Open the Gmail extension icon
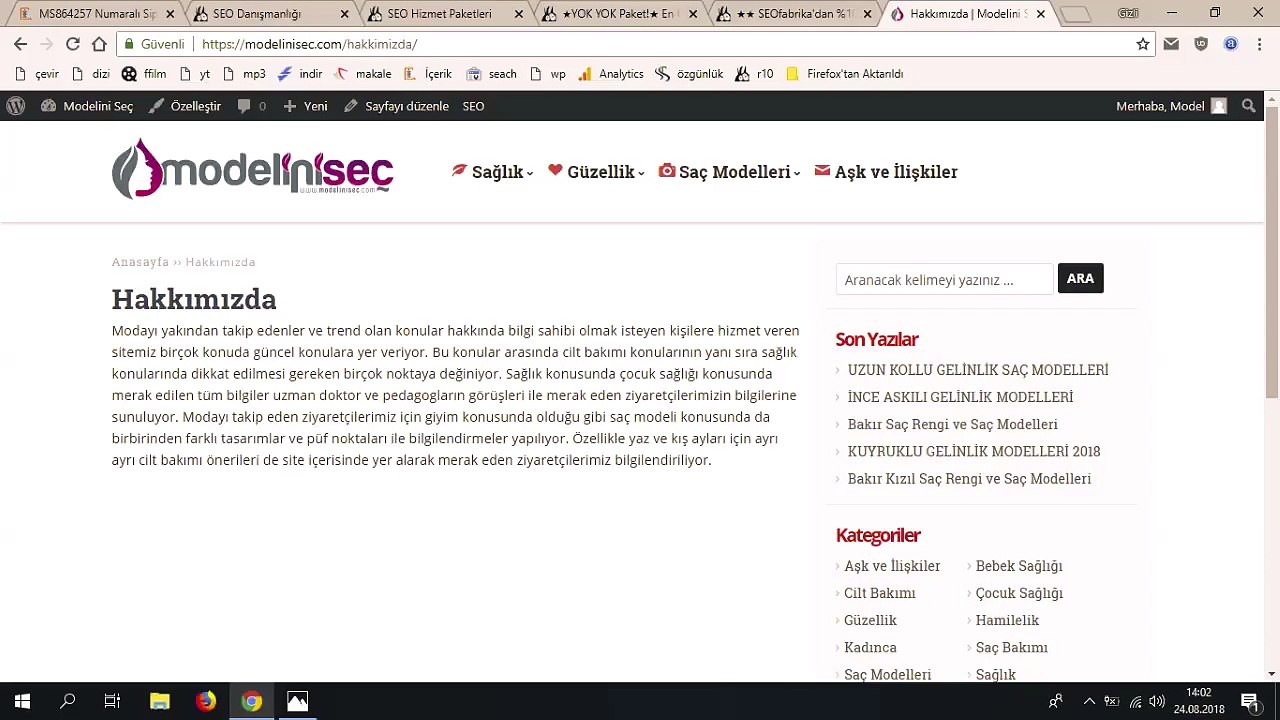This screenshot has width=1280, height=720. tap(1171, 44)
